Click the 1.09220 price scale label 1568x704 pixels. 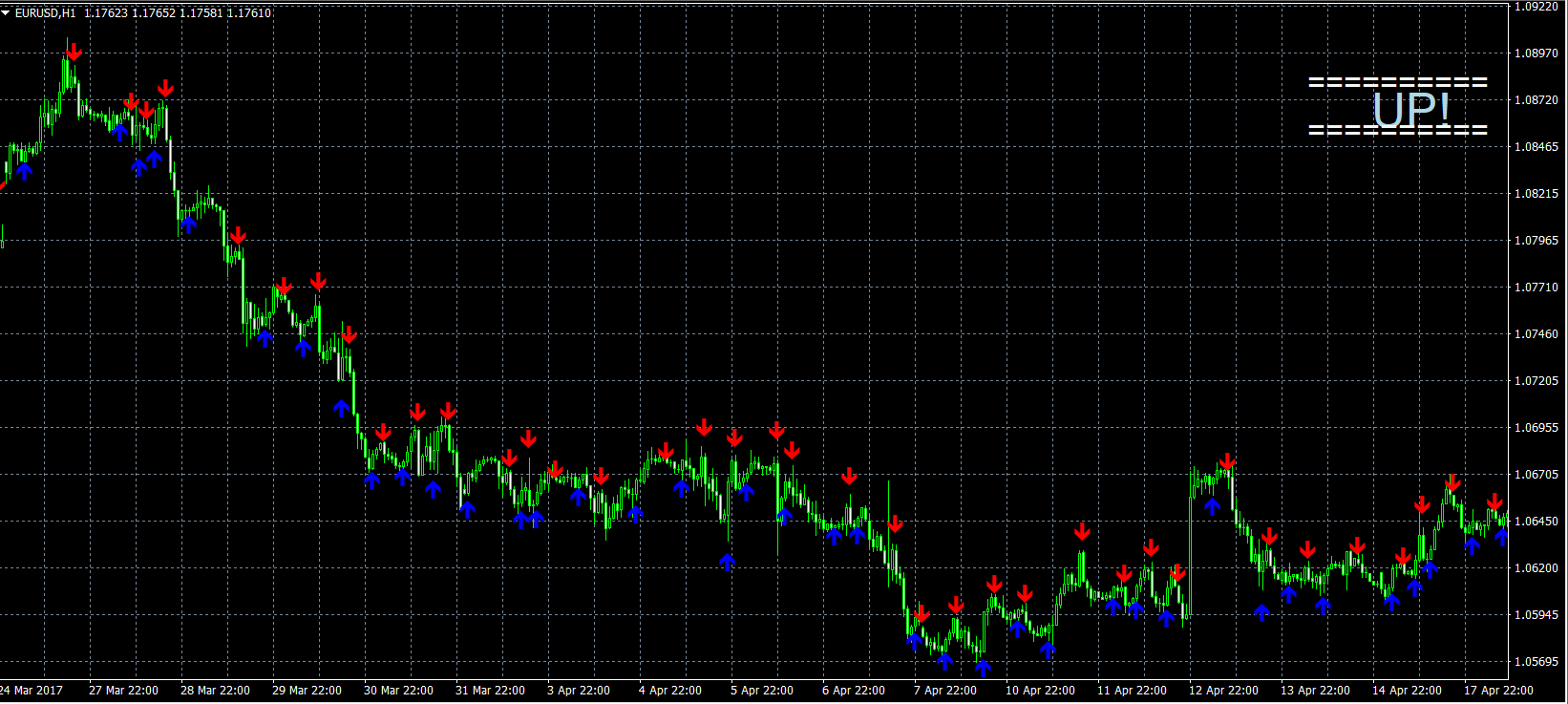pyautogui.click(x=1536, y=7)
